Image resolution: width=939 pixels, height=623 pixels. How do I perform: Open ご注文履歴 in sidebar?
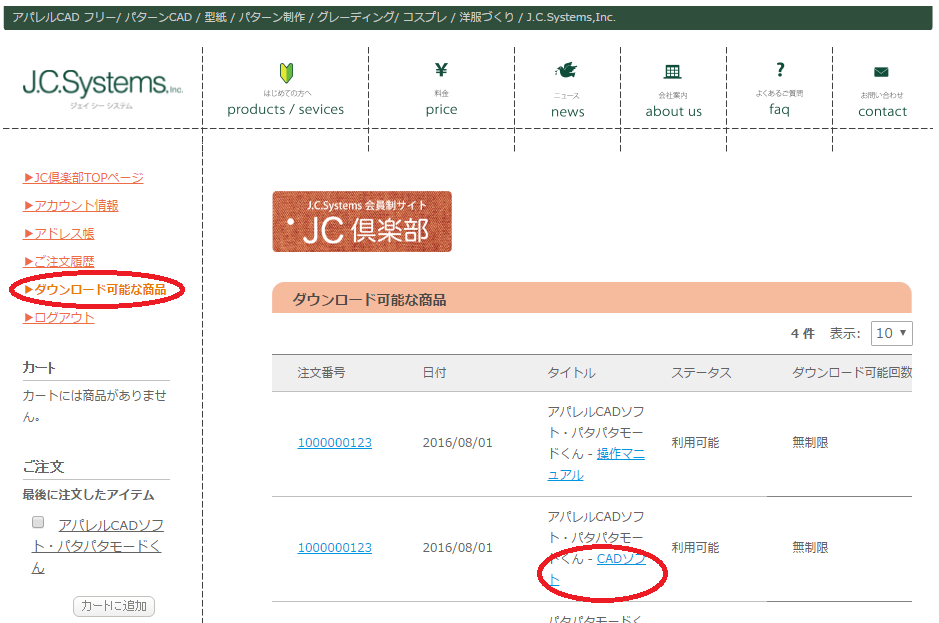point(59,262)
